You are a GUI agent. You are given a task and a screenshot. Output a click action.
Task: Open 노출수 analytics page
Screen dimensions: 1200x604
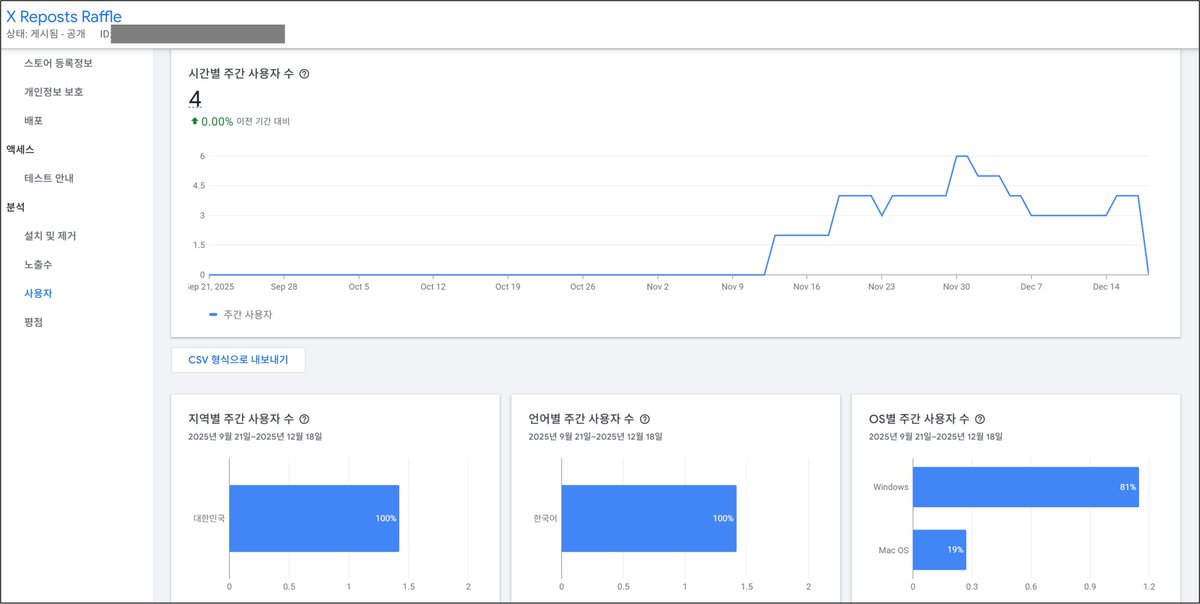[x=39, y=265]
